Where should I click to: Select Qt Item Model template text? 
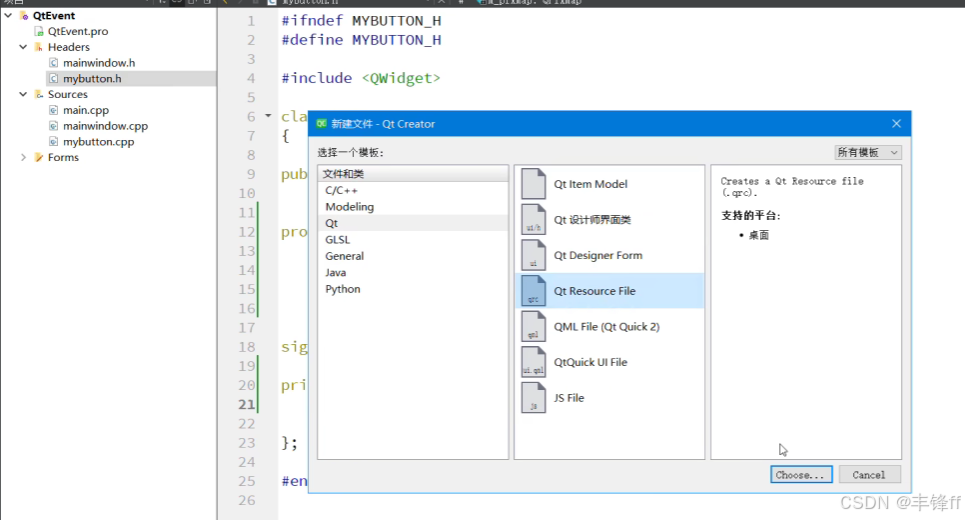(x=590, y=184)
